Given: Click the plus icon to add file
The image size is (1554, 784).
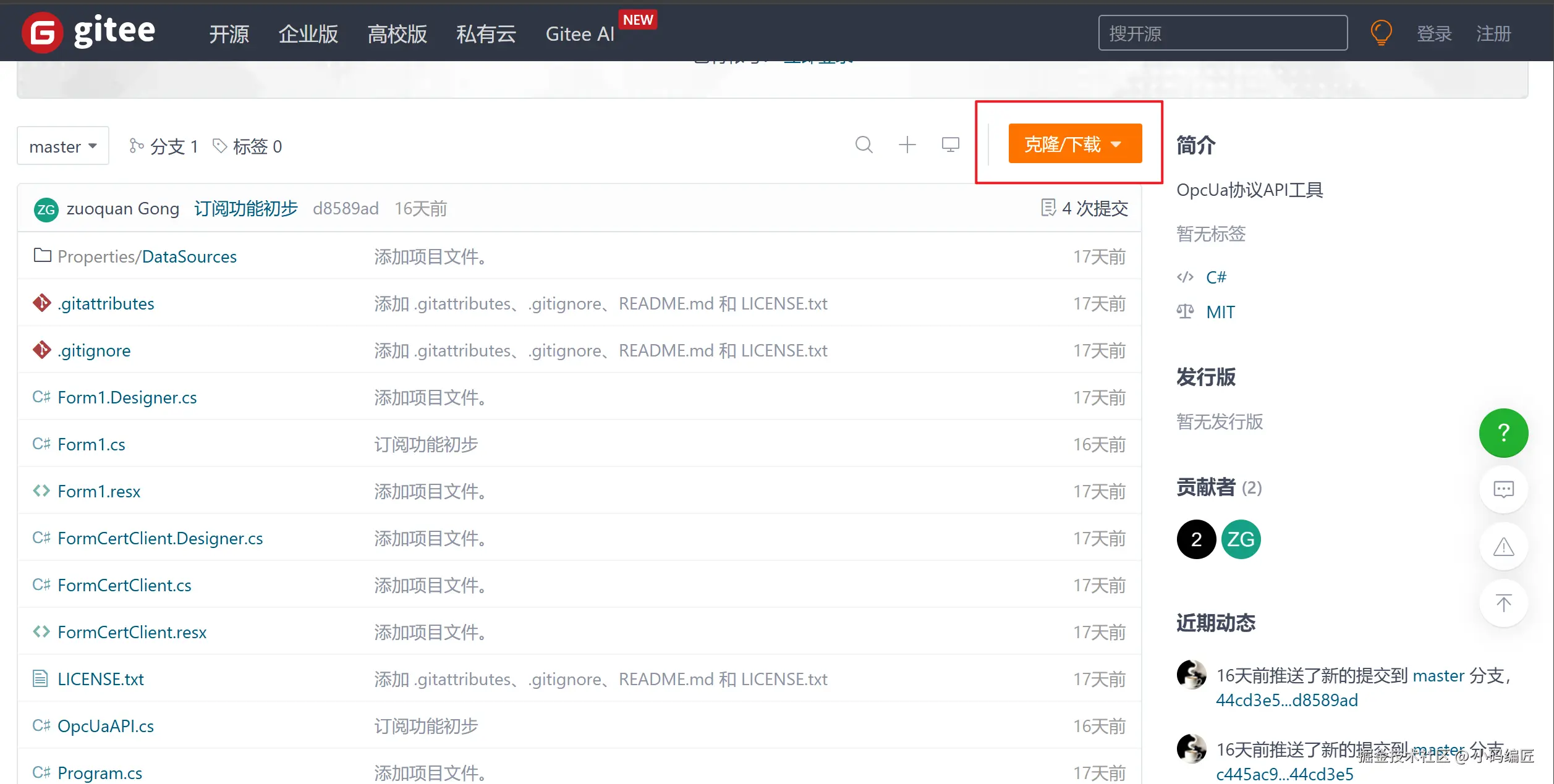Looking at the screenshot, I should coord(907,145).
